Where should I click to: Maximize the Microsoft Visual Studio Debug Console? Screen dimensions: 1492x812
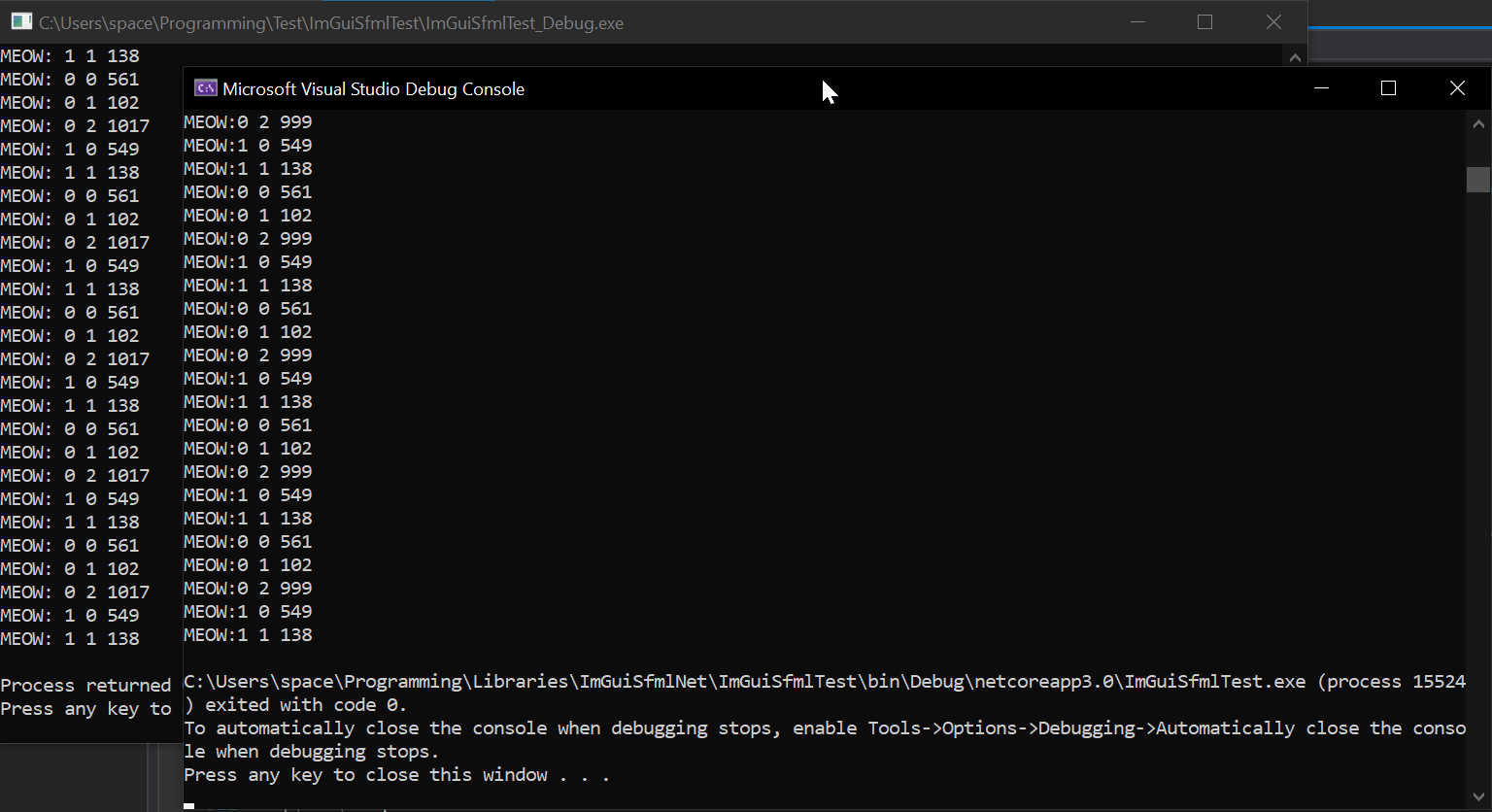point(1387,87)
